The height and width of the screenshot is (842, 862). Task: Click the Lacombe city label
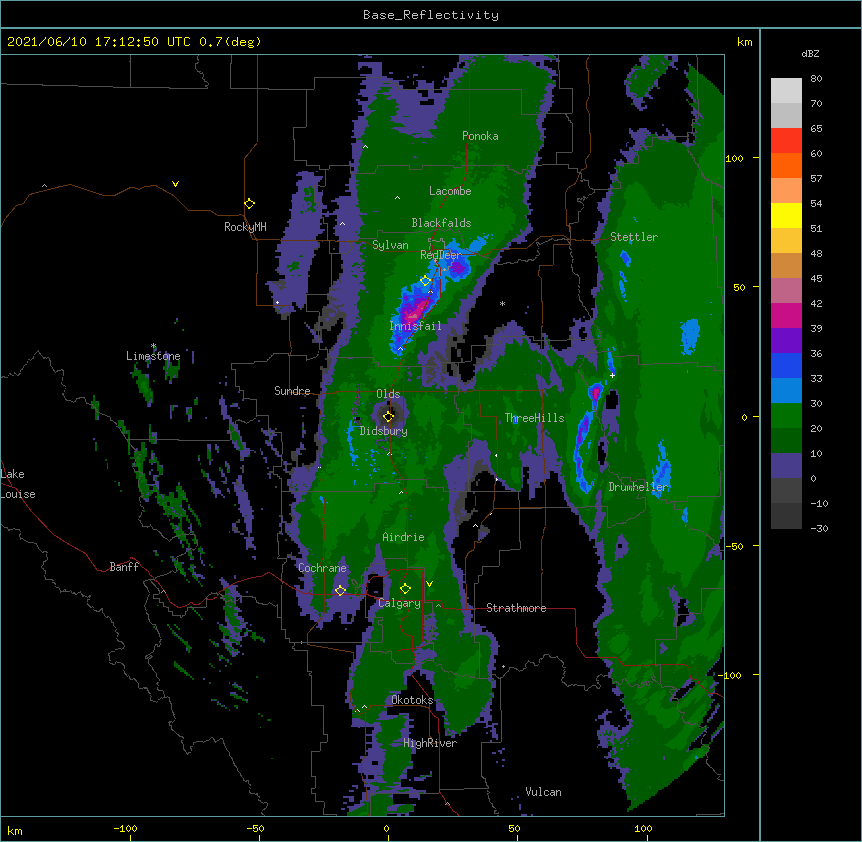click(450, 191)
